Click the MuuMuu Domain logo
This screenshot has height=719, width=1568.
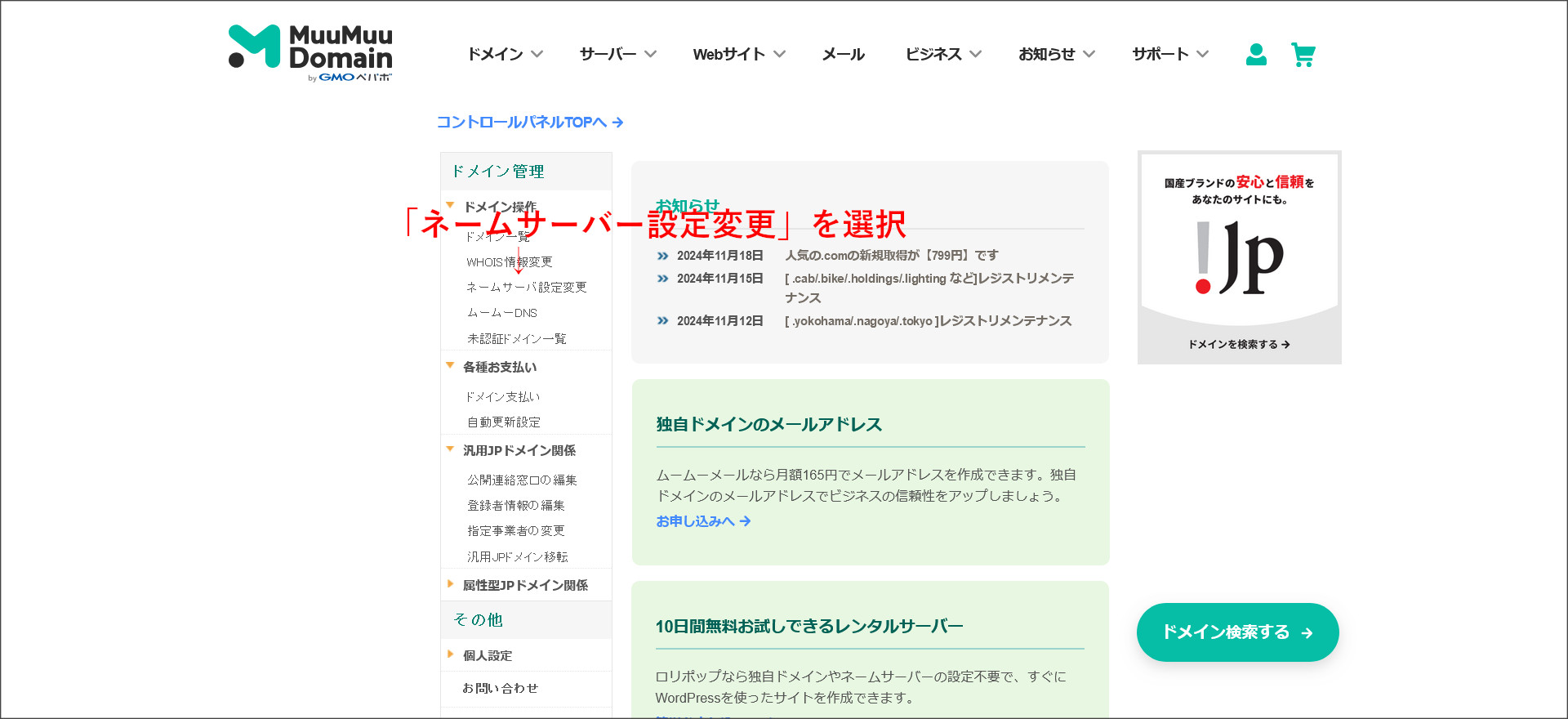(310, 53)
